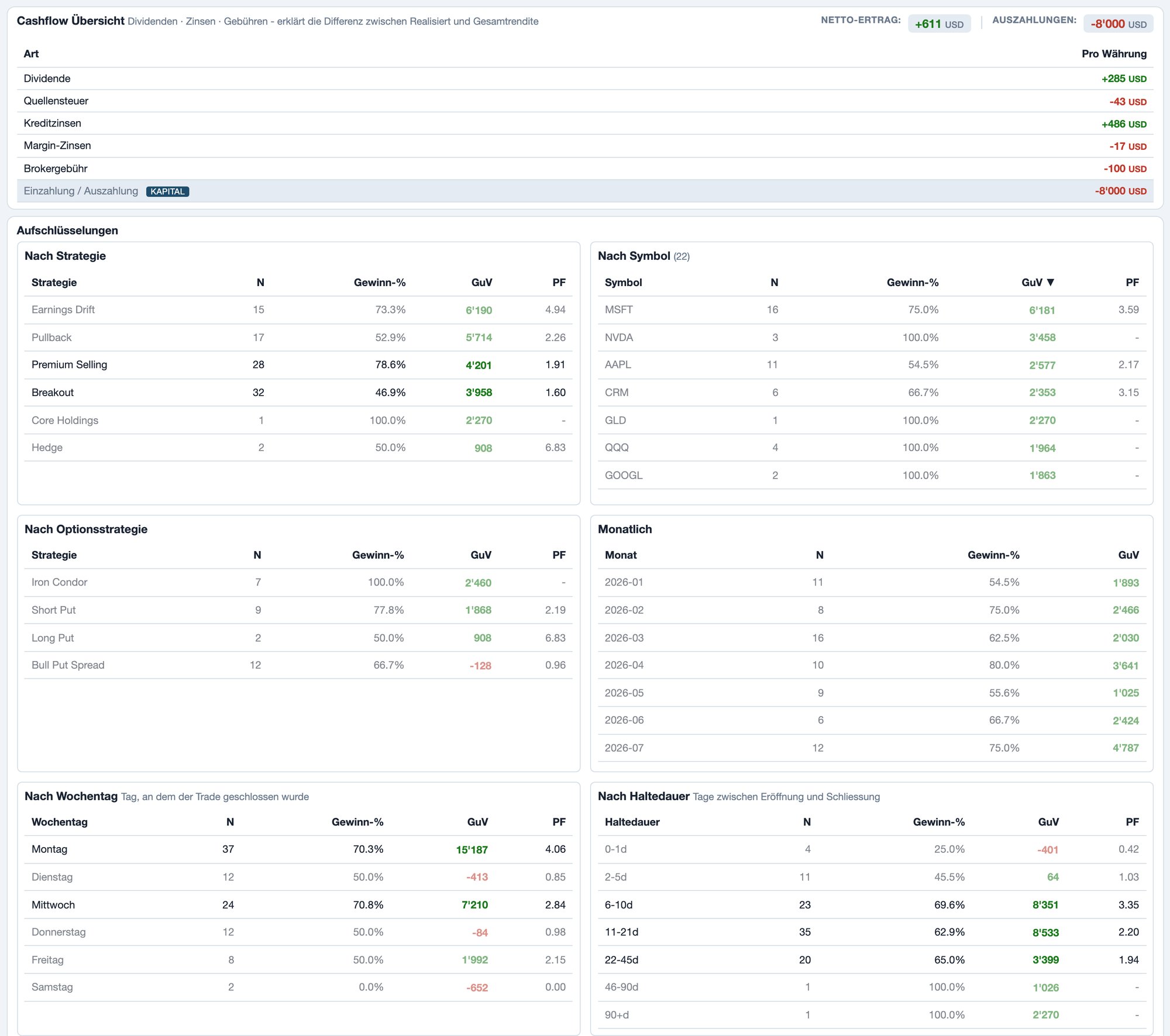Click the MSFT symbol row
The image size is (1170, 1036).
pyautogui.click(x=872, y=310)
